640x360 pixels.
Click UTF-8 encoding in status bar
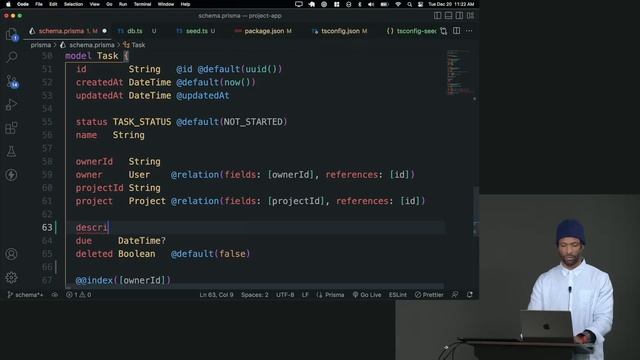(x=285, y=295)
